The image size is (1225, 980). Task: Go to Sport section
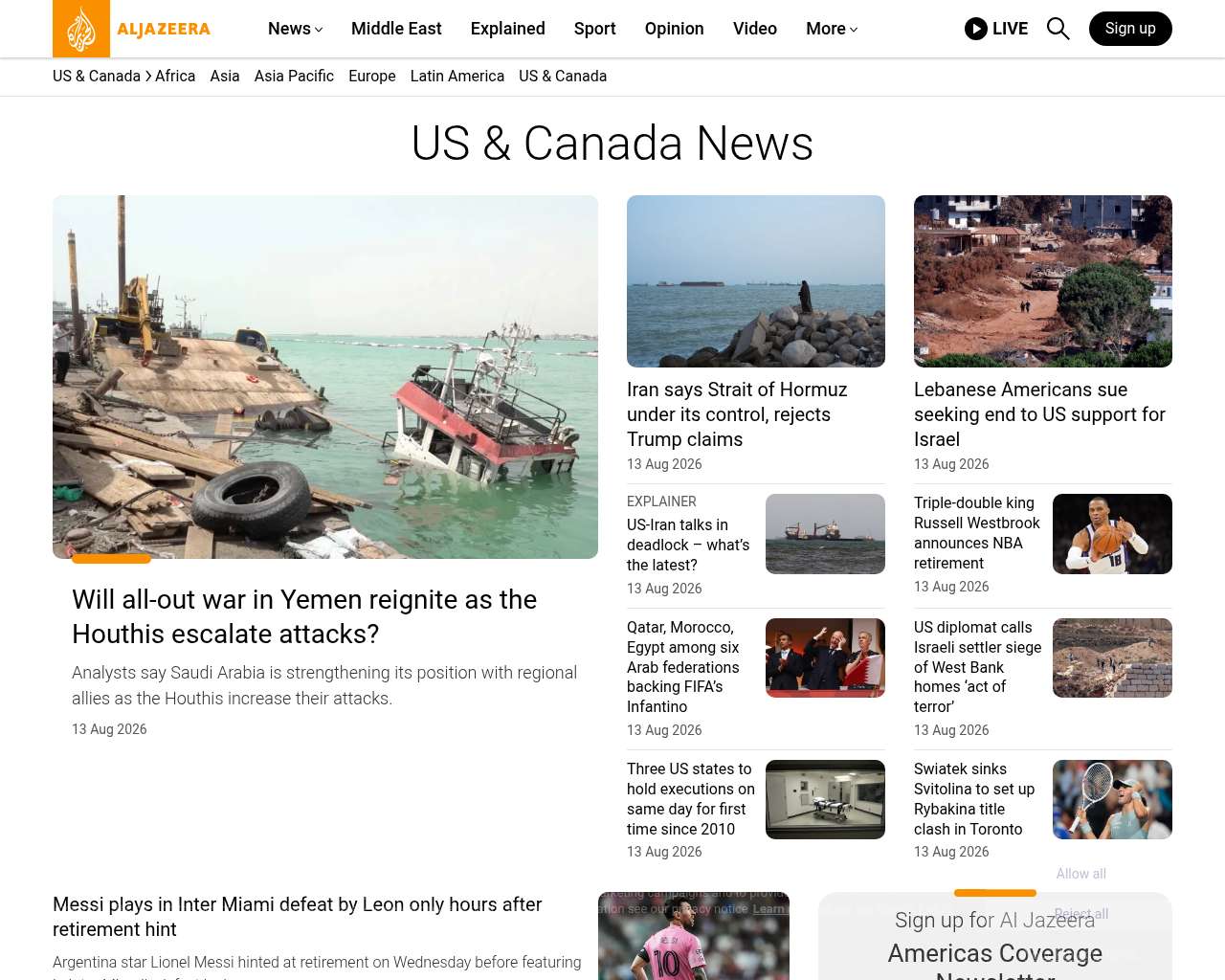click(595, 29)
